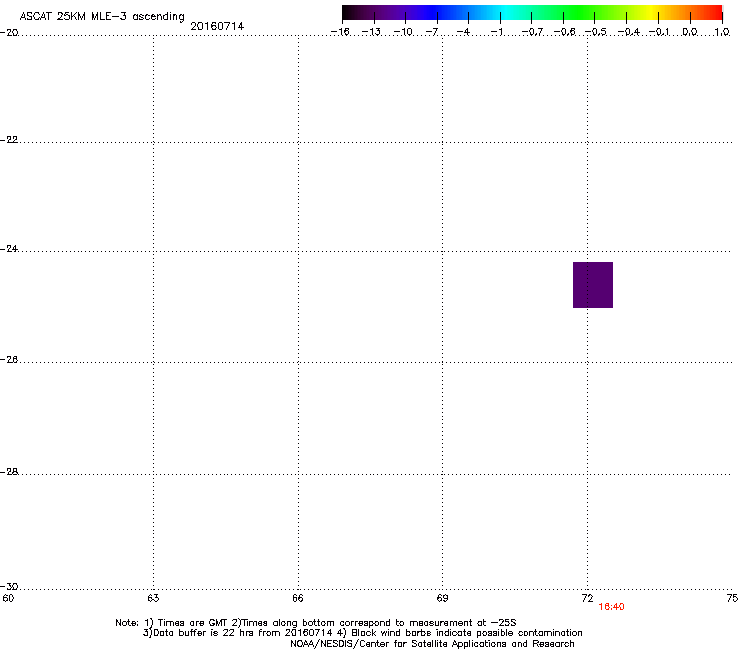Click the longitude label 72
The width and height of the screenshot is (740, 650).
[588, 598]
